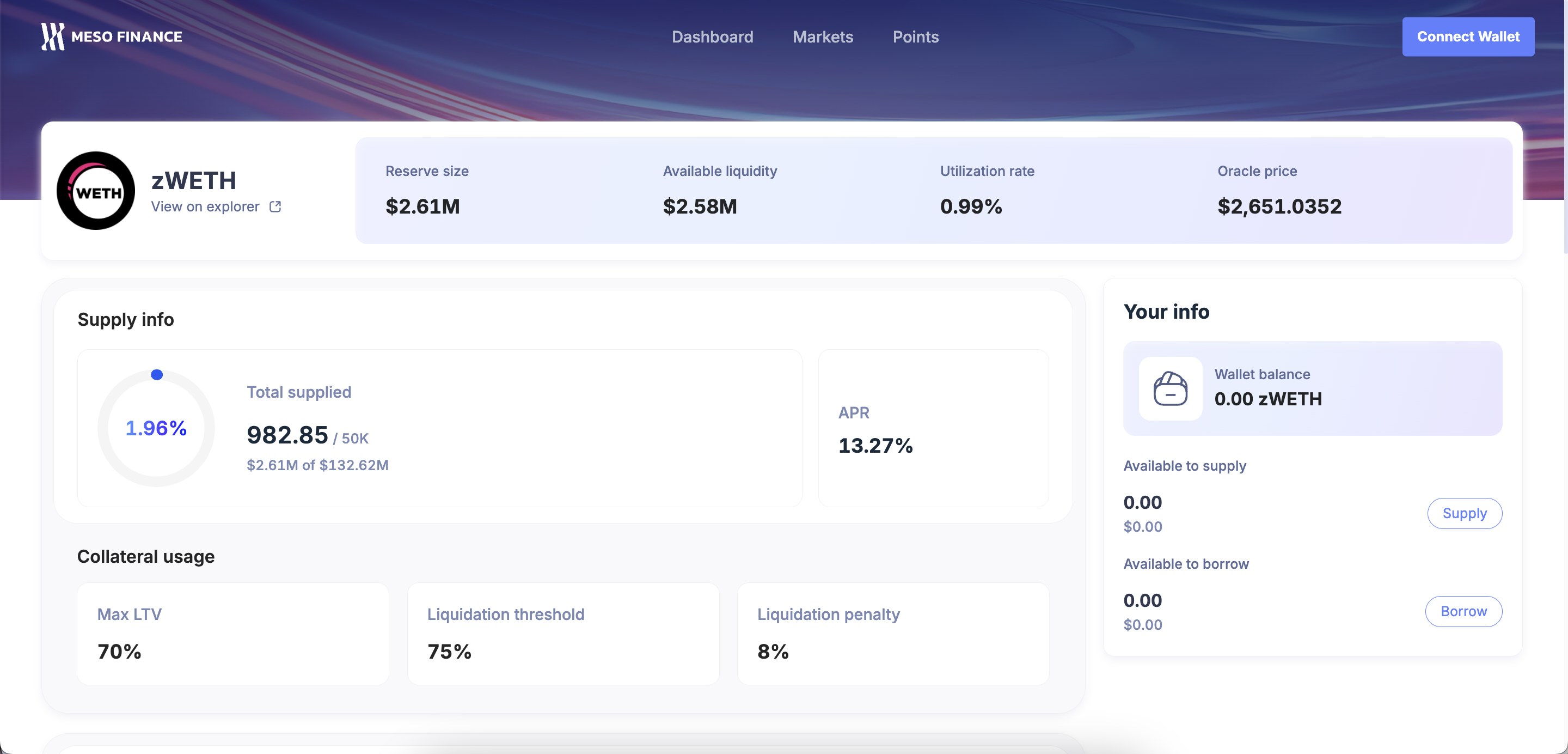
Task: Open the Dashboard nav item
Action: [x=712, y=37]
